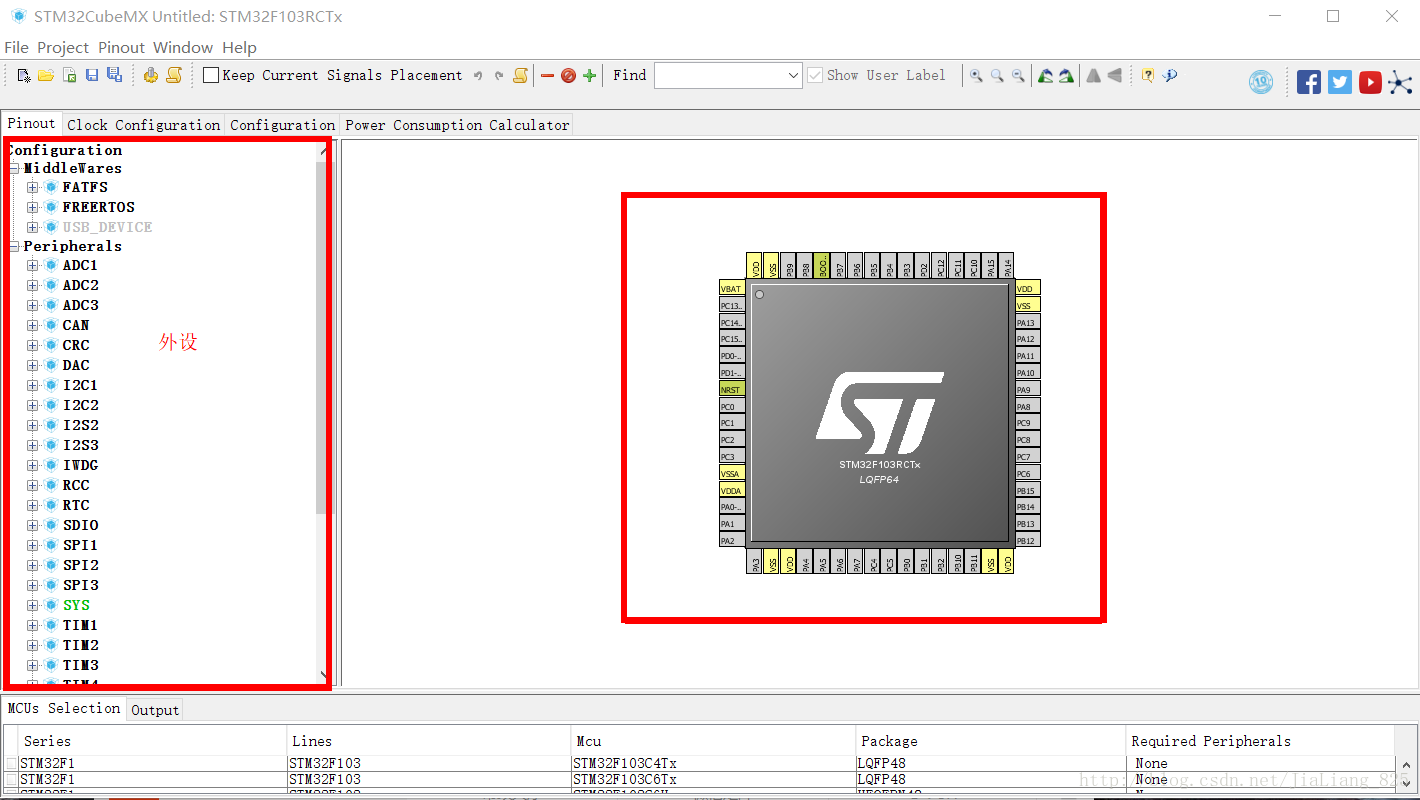Viewport: 1420px width, 800px height.
Task: Click the flip horizontal gray triangle icon
Action: (1093, 75)
